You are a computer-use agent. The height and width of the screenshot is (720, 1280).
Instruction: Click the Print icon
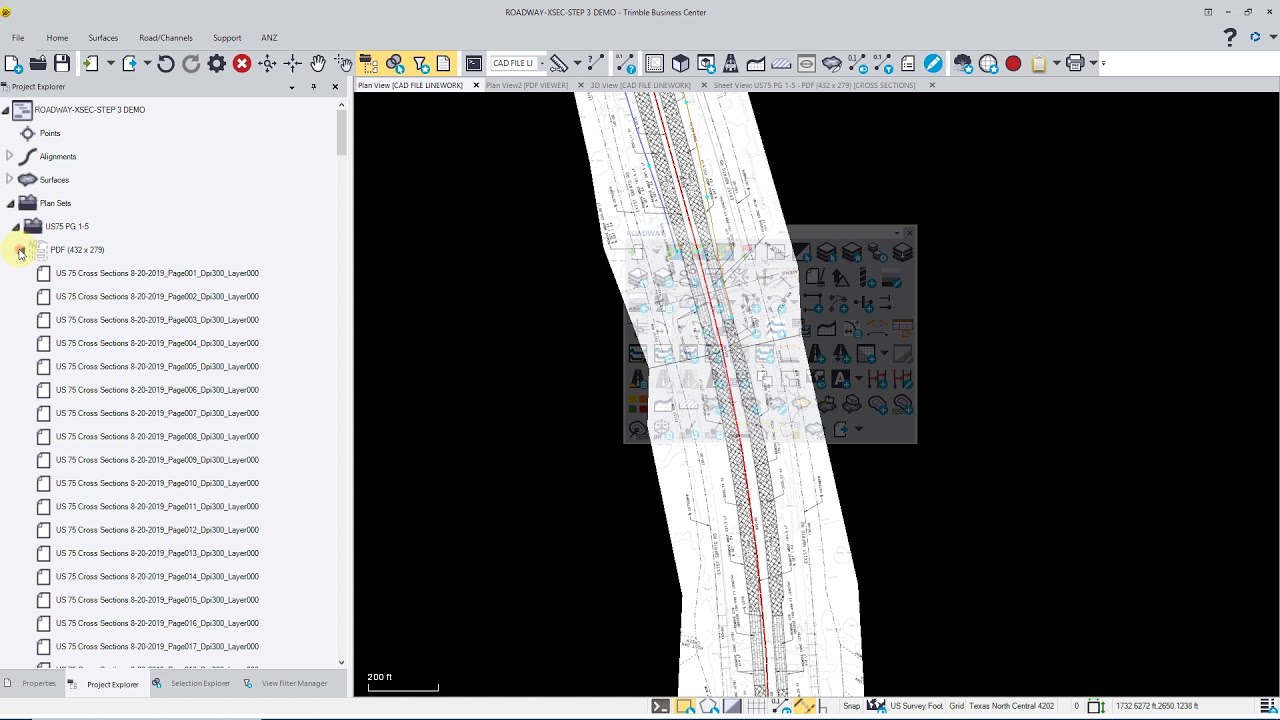[1075, 63]
